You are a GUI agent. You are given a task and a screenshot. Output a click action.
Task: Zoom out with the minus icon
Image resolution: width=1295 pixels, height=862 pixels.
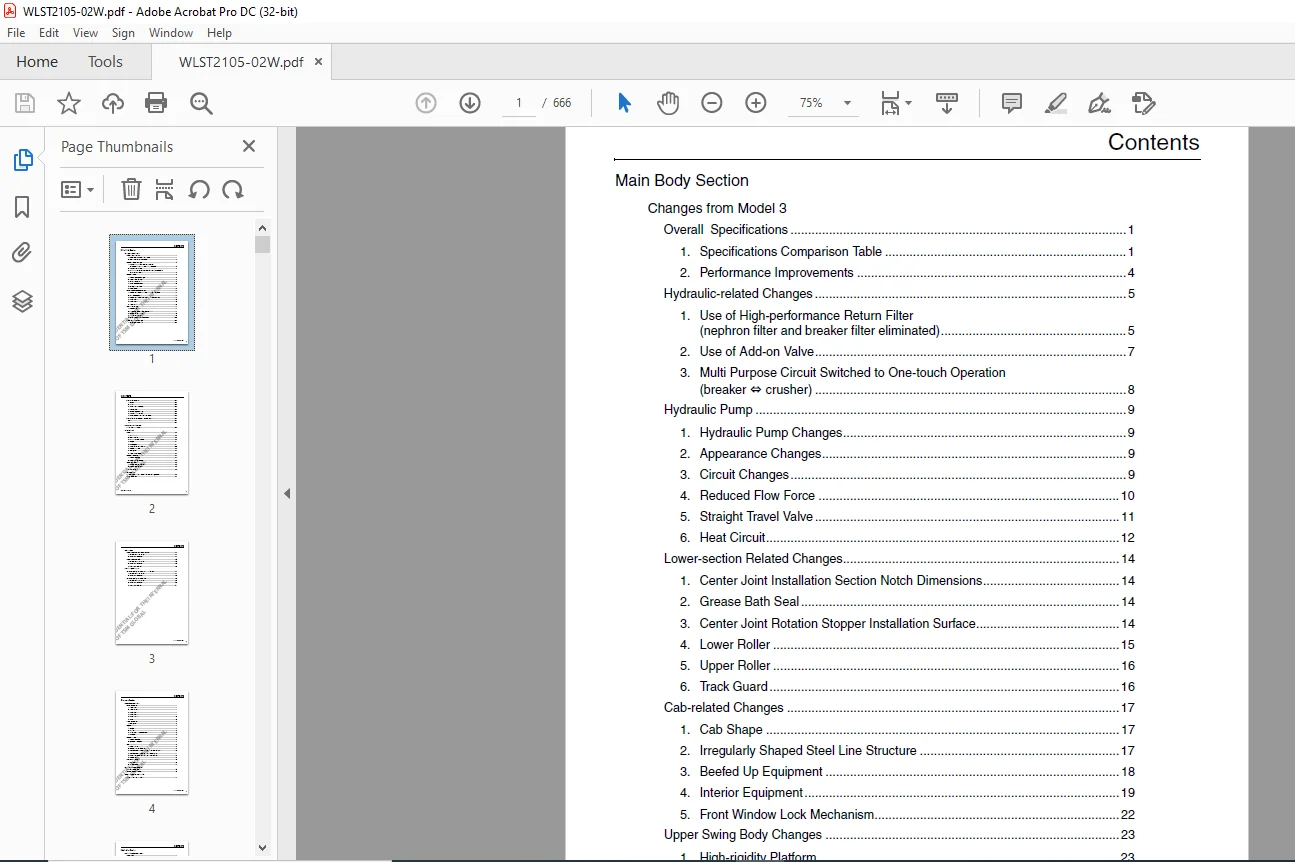coord(712,103)
